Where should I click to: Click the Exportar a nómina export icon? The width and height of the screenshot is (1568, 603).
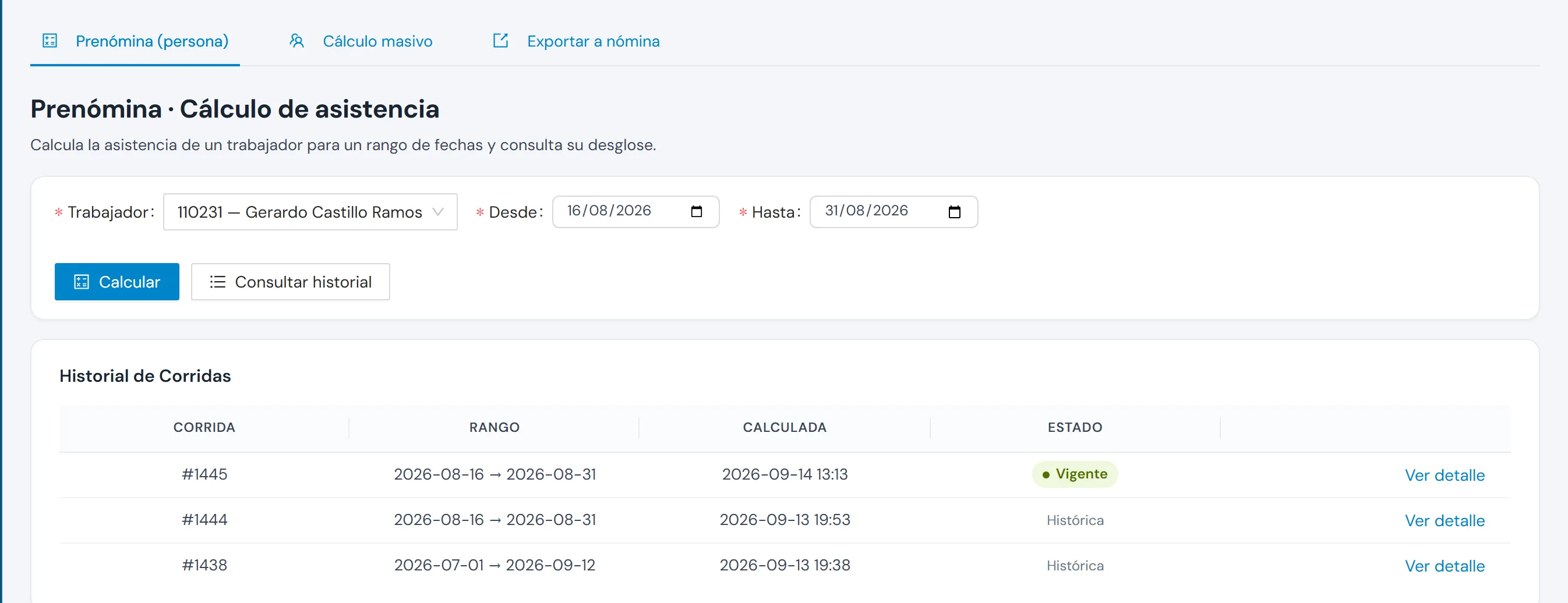500,41
